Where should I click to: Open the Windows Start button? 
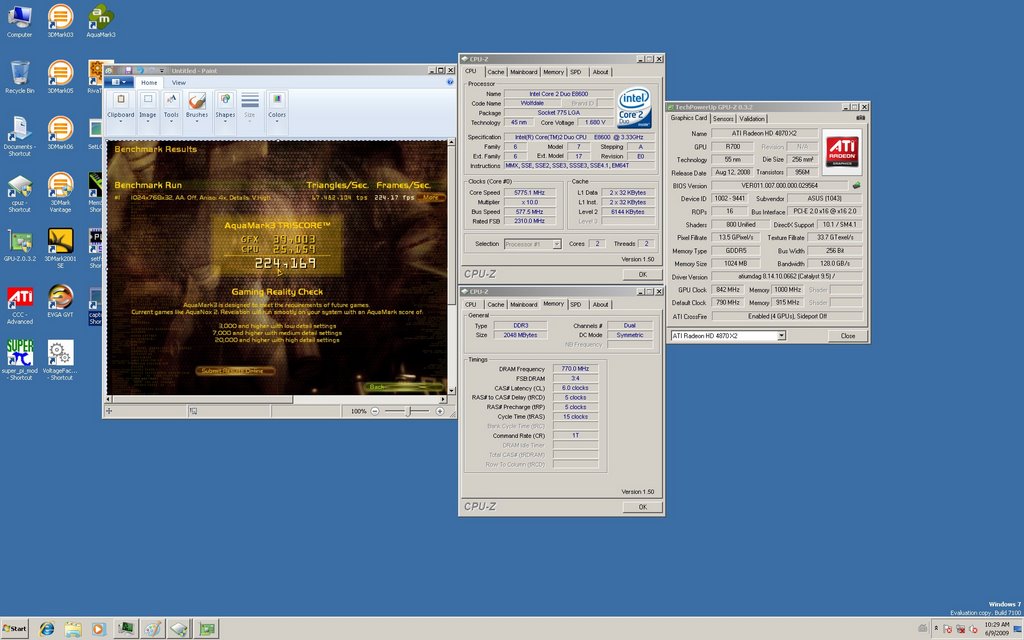tap(14, 629)
